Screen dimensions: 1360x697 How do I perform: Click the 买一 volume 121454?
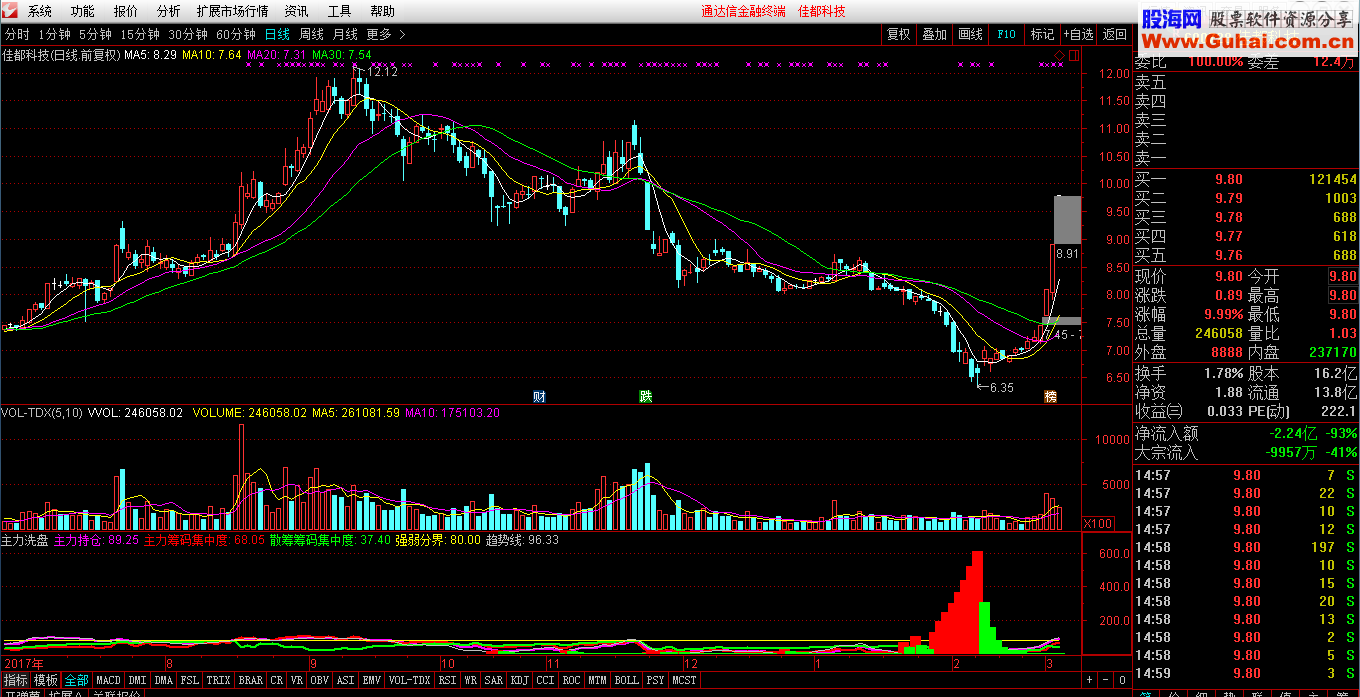(1333, 179)
